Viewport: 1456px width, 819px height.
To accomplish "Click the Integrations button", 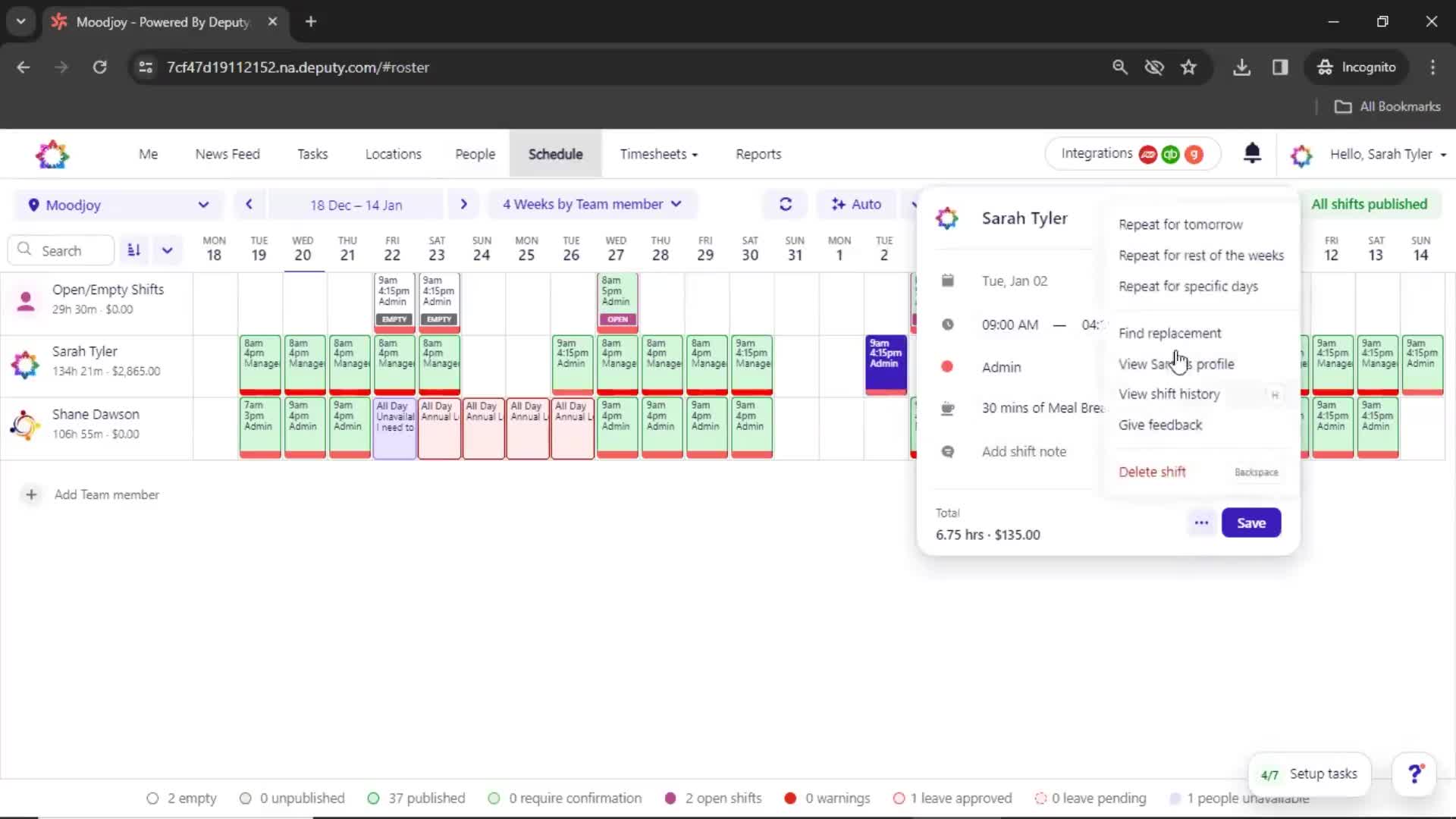I will tap(1132, 154).
